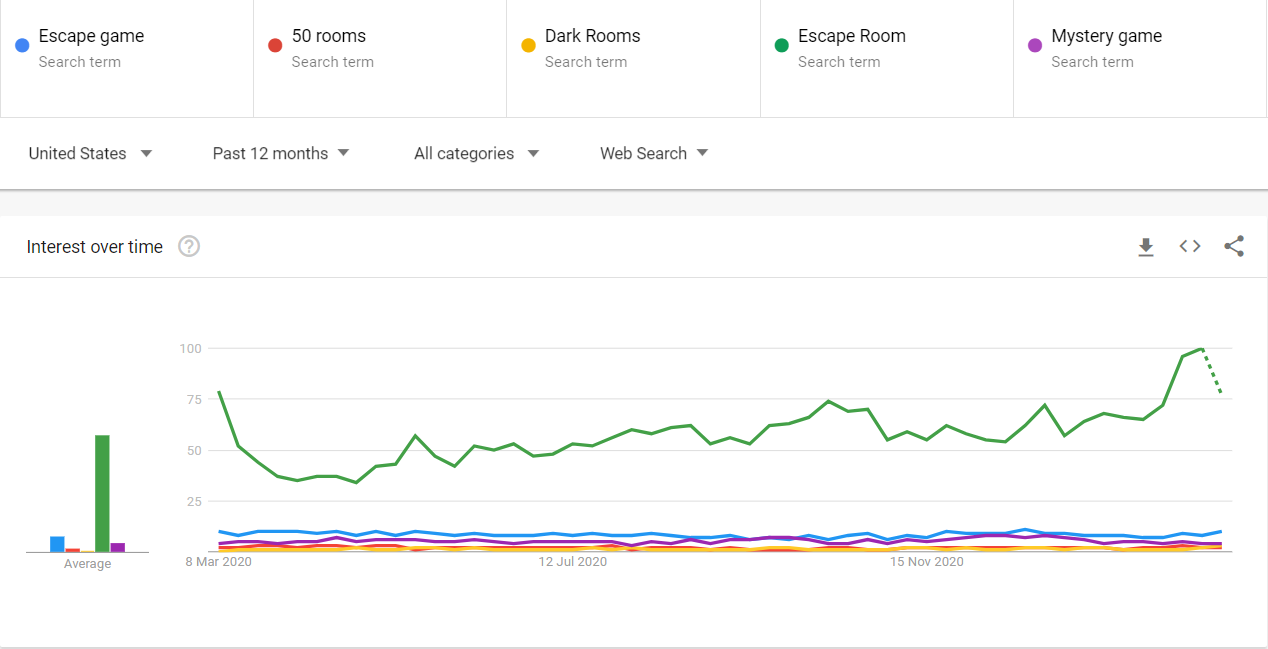Edit the 50 rooms search term

[x=329, y=36]
